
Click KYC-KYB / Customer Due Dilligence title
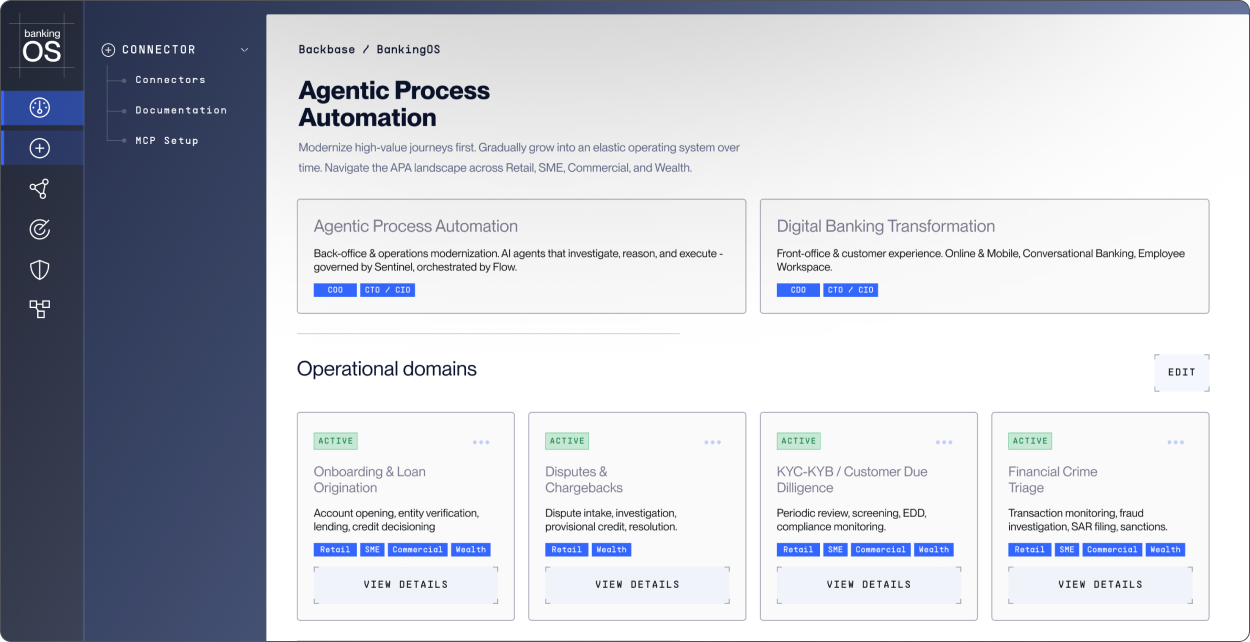(852, 480)
